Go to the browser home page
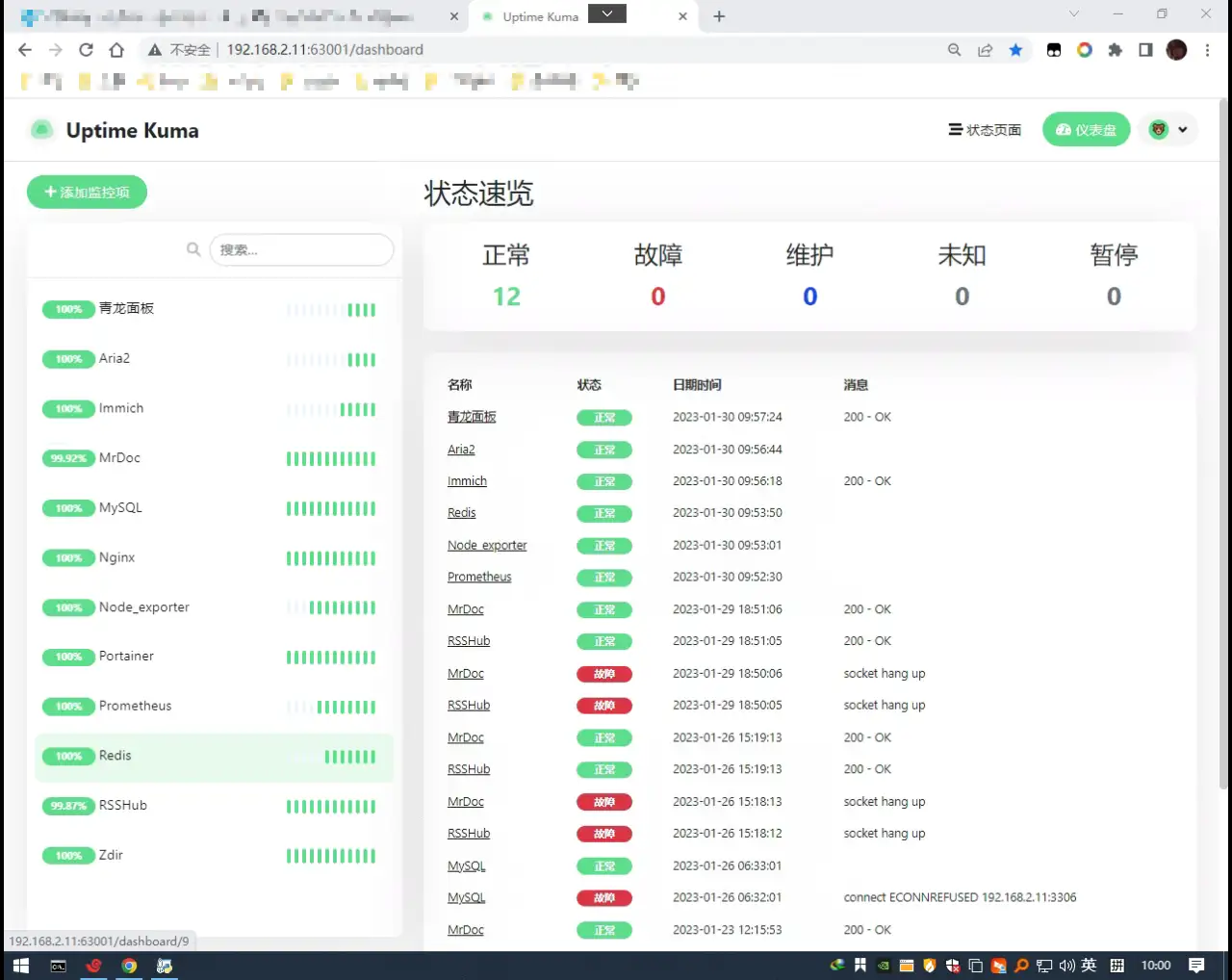1232x980 pixels. pos(116,50)
